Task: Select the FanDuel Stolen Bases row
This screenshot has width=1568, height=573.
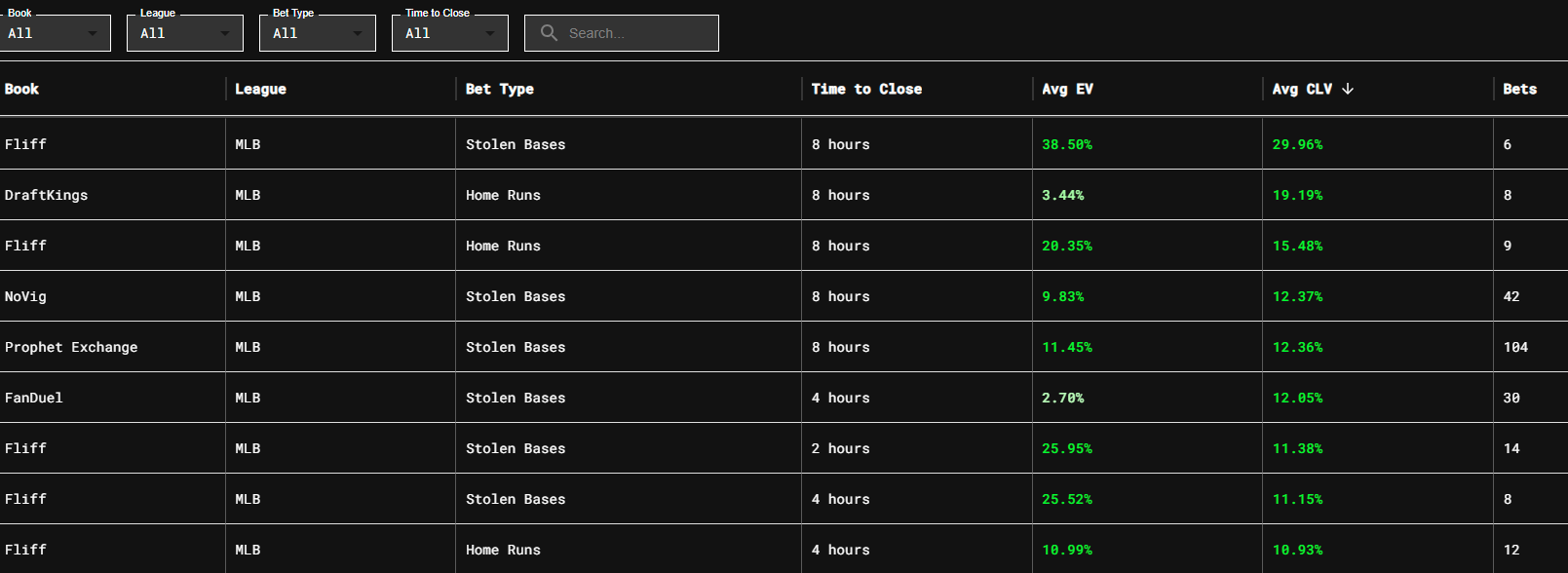Action: point(34,398)
